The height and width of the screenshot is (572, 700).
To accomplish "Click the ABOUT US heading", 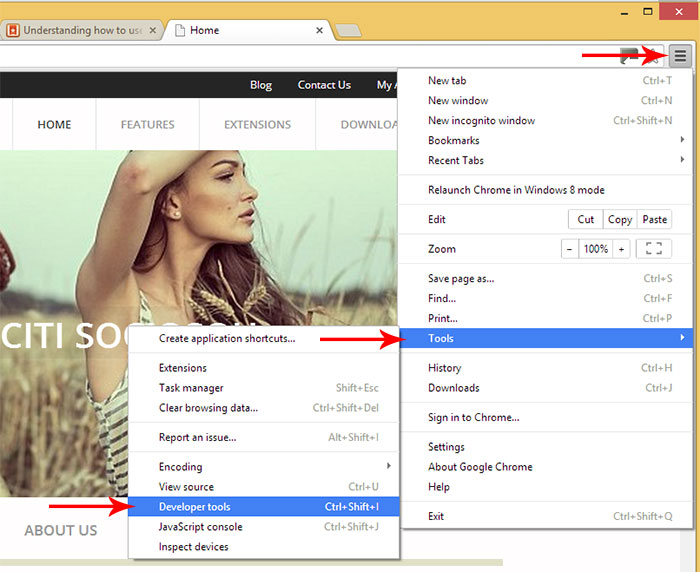I will (61, 530).
